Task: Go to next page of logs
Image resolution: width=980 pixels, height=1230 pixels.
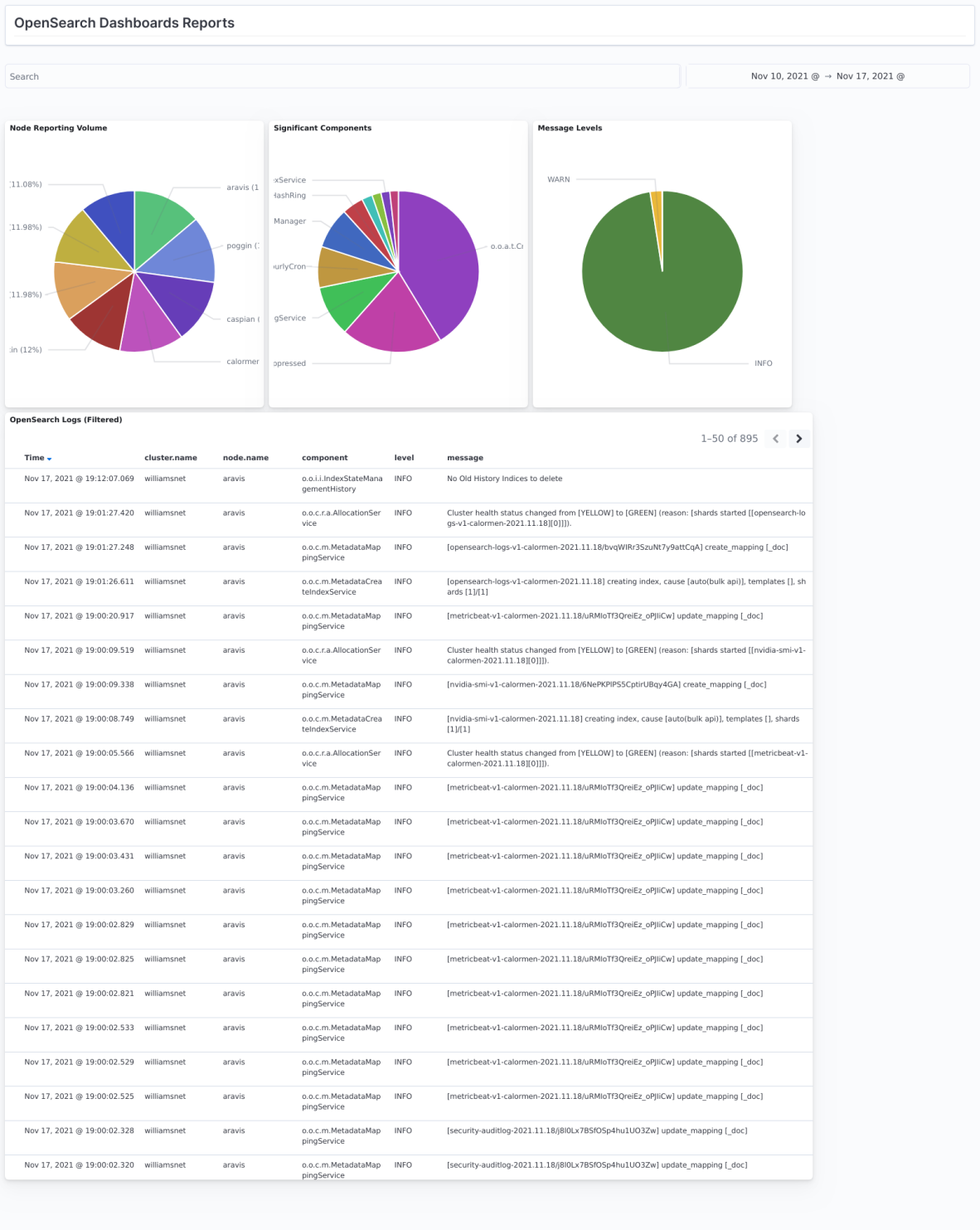Action: coord(798,439)
